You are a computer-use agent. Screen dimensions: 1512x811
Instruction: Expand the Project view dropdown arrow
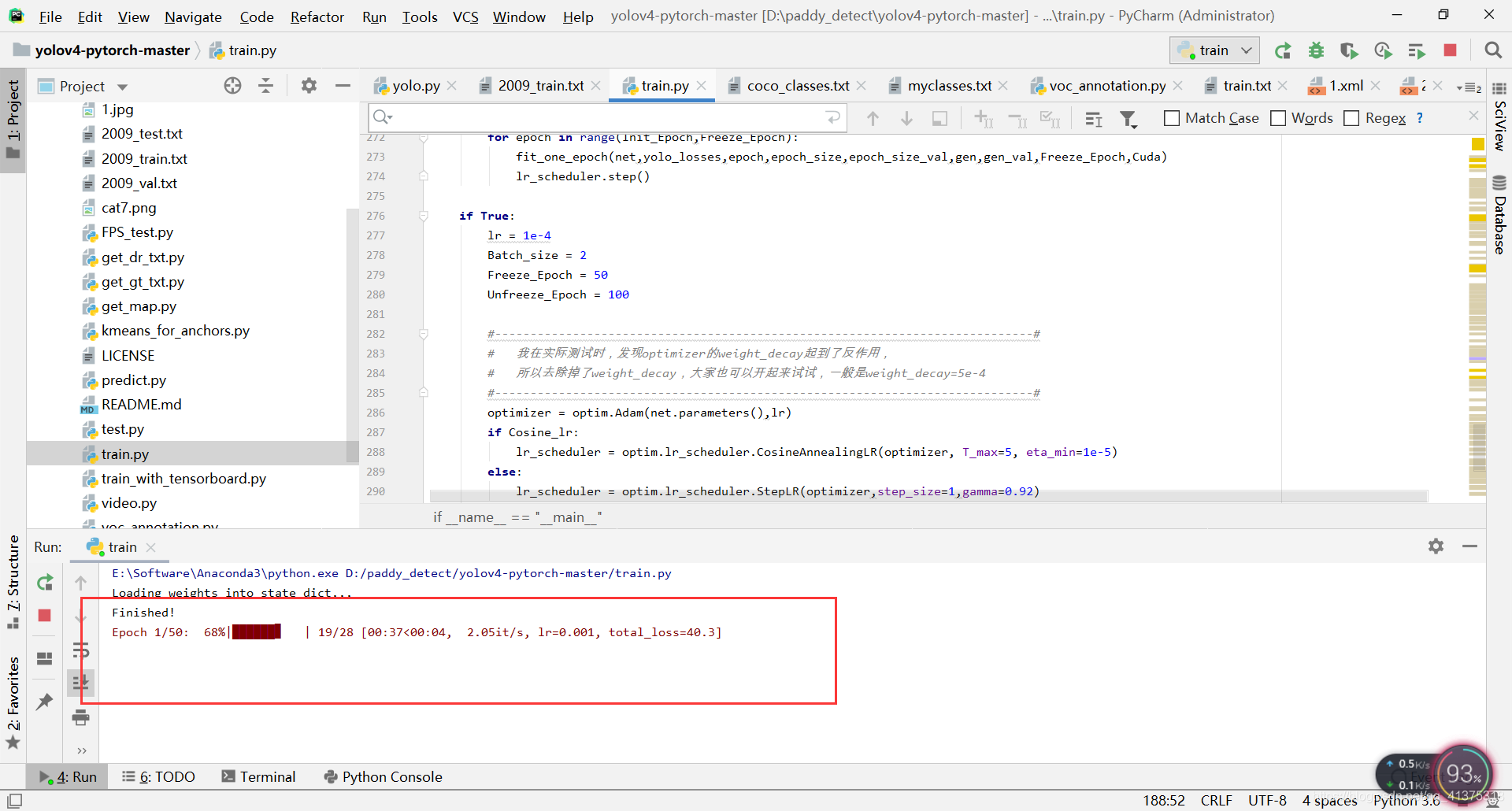(x=122, y=87)
